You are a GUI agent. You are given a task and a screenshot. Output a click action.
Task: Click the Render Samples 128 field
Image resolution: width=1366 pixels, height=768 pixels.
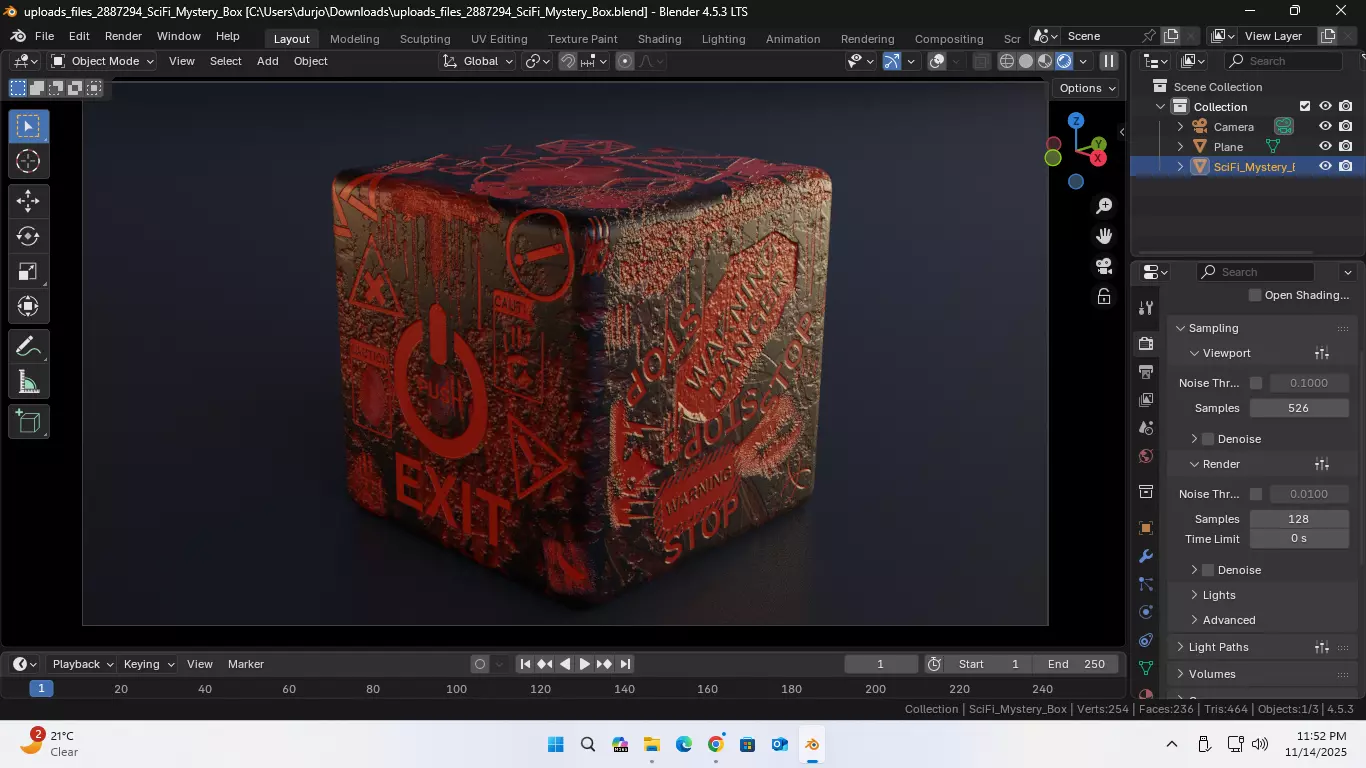pyautogui.click(x=1298, y=519)
